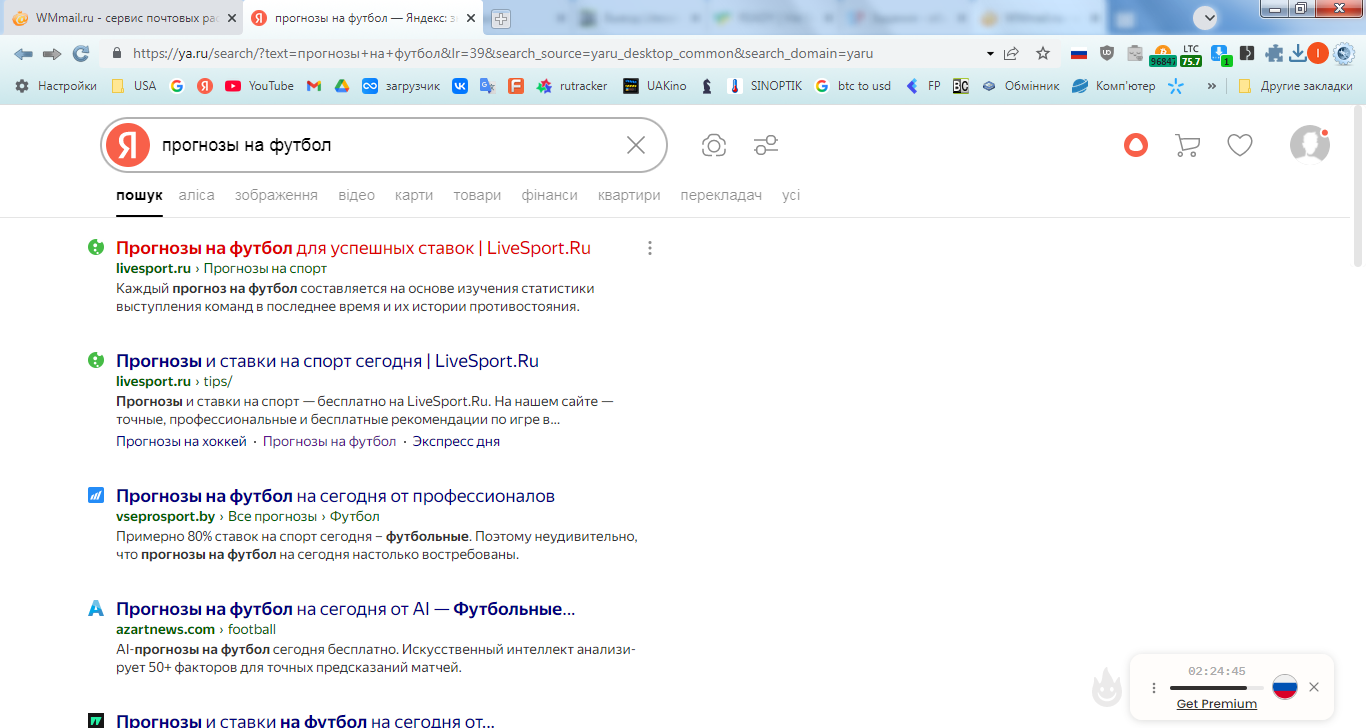
Task: Click the browser address bar URL
Action: click(x=502, y=53)
